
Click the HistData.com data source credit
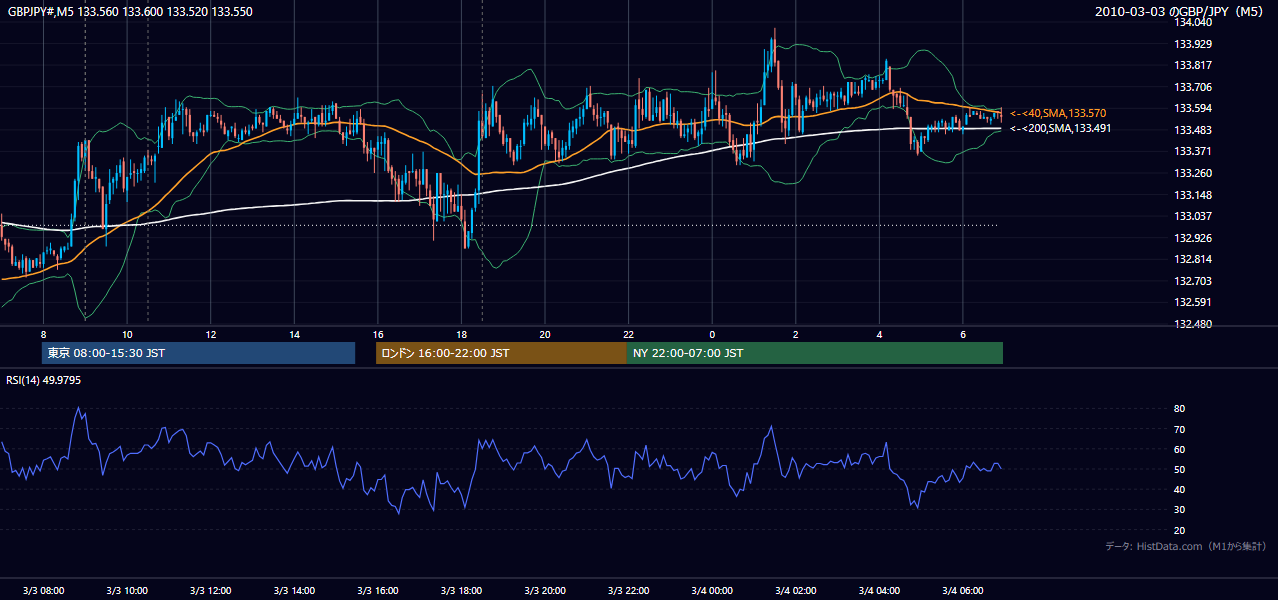tap(1185, 546)
